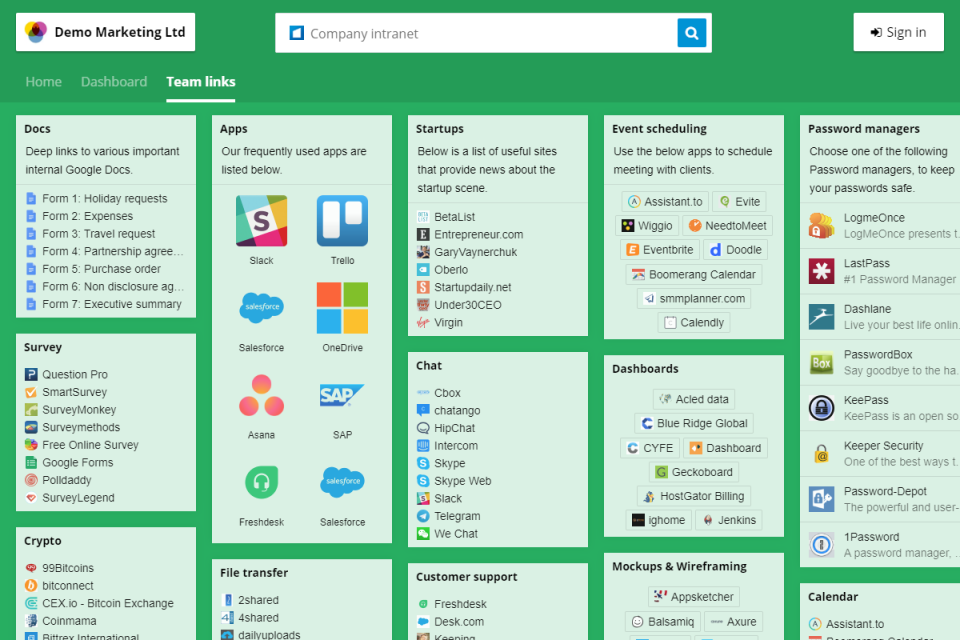The width and height of the screenshot is (960, 640).
Task: Open the Acled data dashboard button
Action: click(x=694, y=399)
